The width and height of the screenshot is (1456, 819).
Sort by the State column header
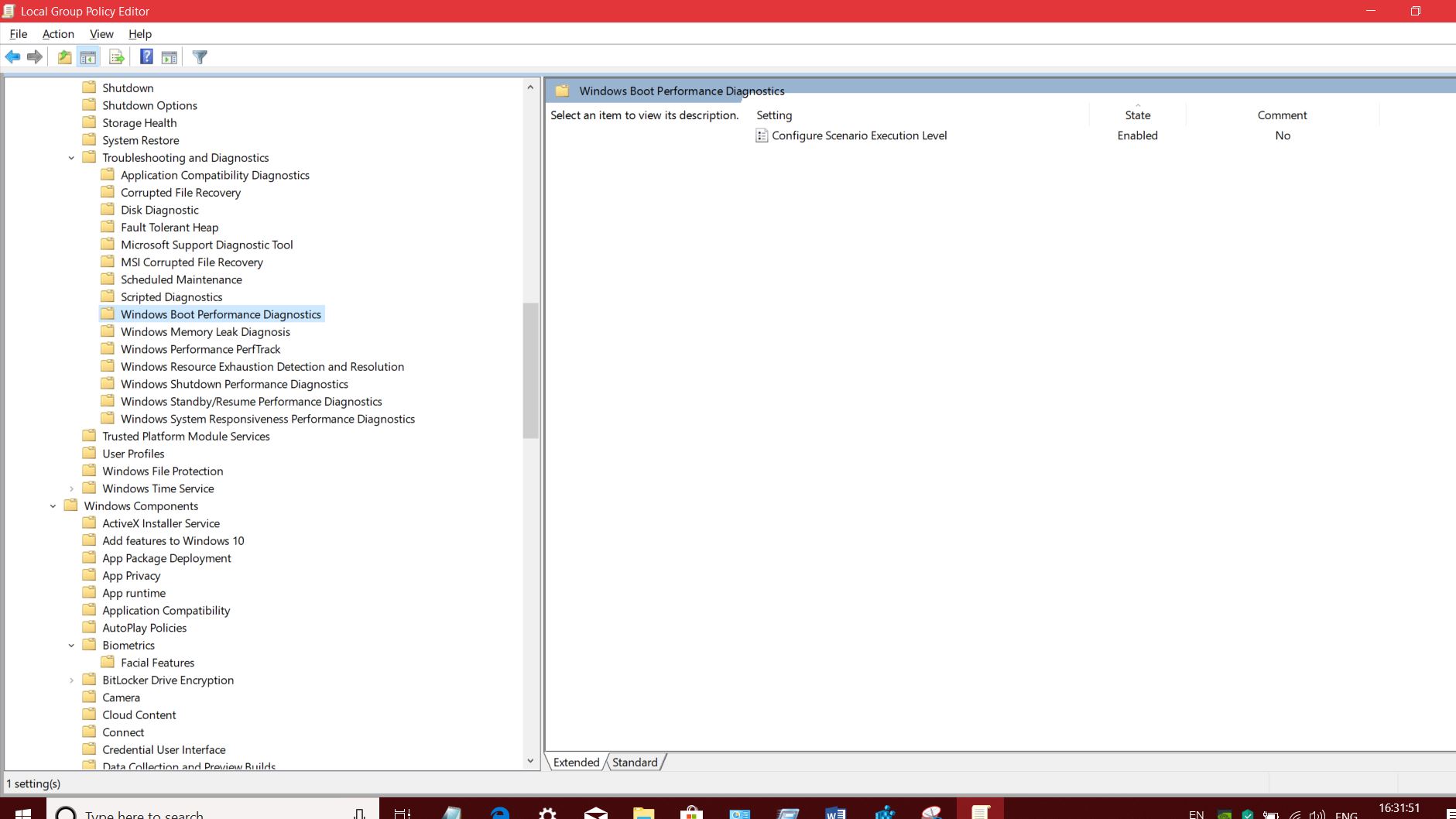click(1137, 115)
